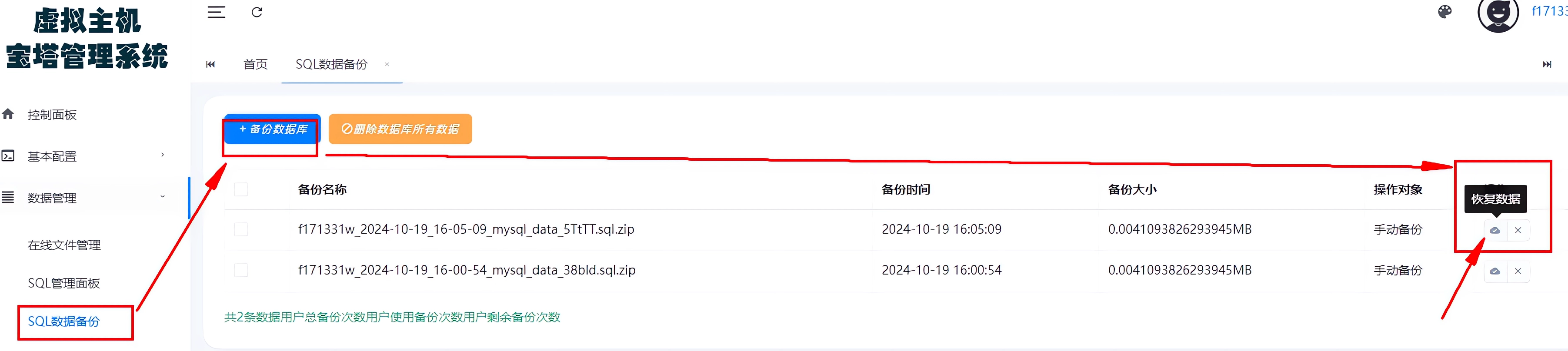Check the 5TtTT.sql.zip backup row
The image size is (1568, 351).
point(241,229)
